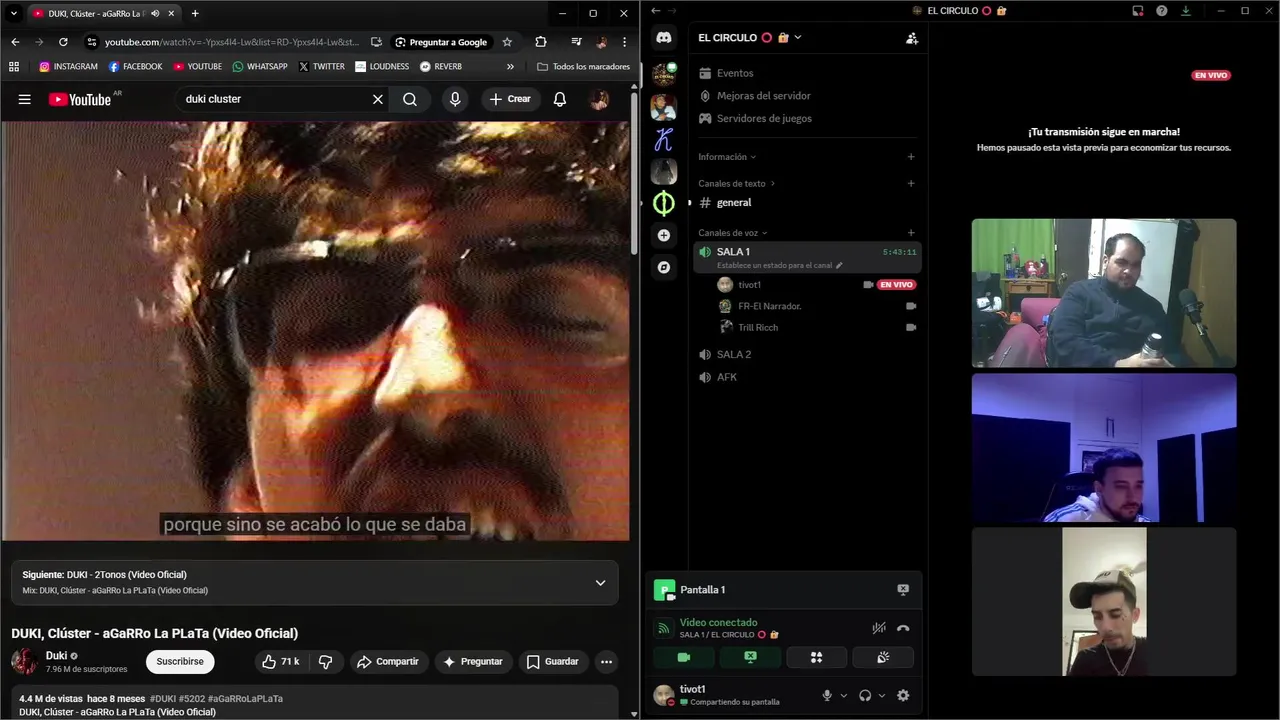This screenshot has height=720, width=1280.
Task: Open Discord user settings gear
Action: coord(903,695)
